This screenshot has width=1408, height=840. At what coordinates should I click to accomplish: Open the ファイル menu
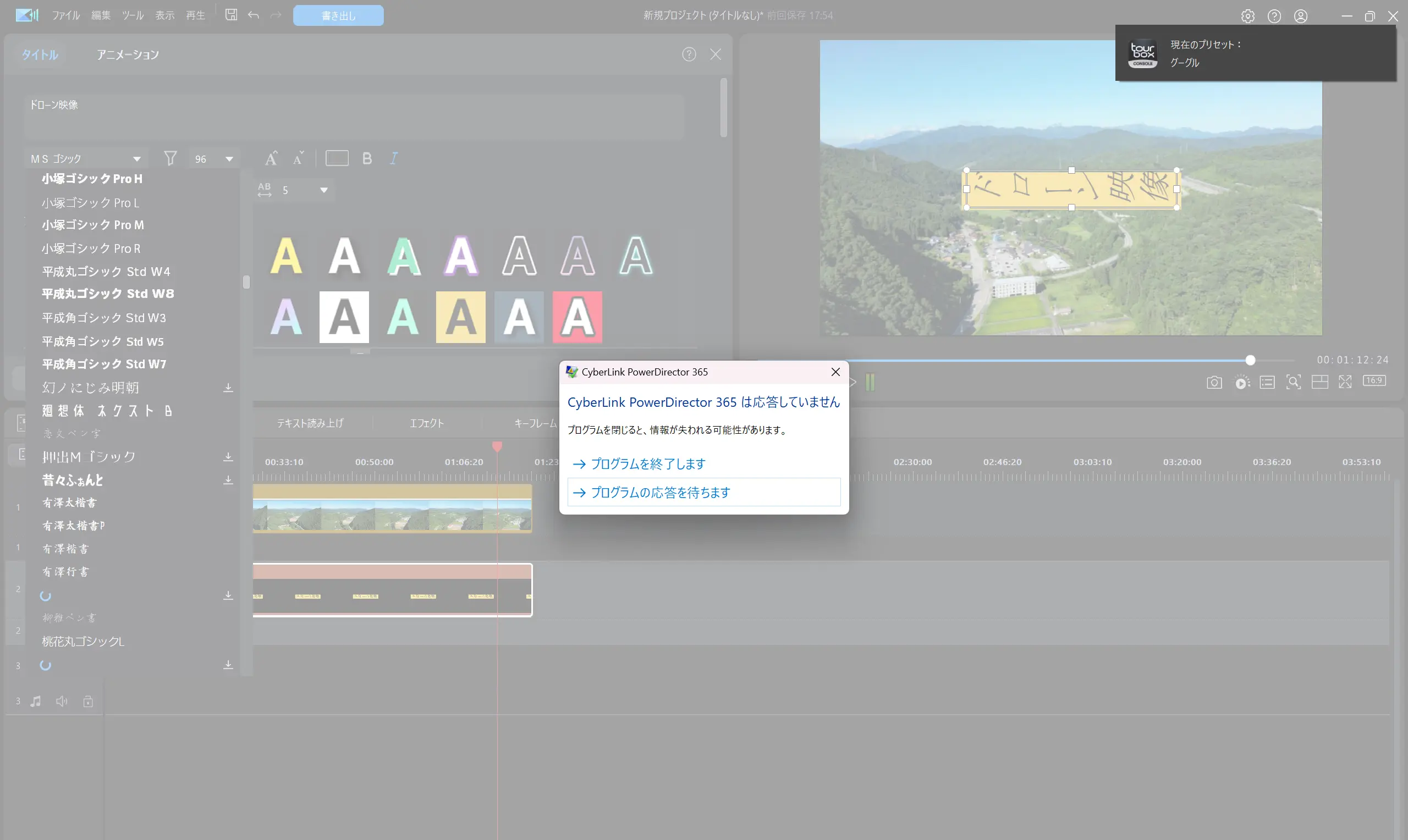[66, 15]
